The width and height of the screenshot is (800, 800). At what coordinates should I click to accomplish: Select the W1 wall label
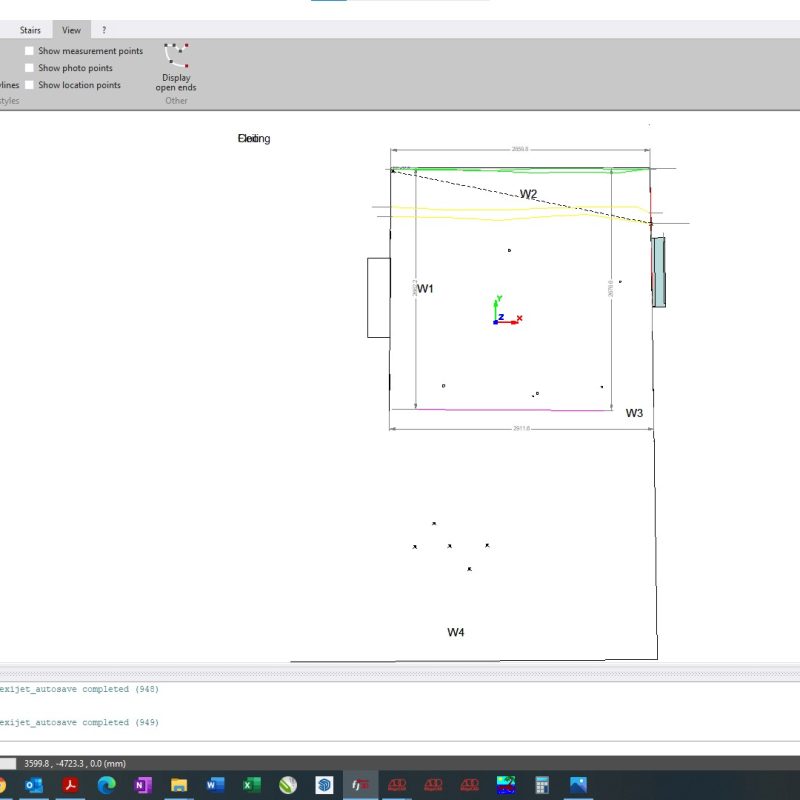[x=426, y=289]
